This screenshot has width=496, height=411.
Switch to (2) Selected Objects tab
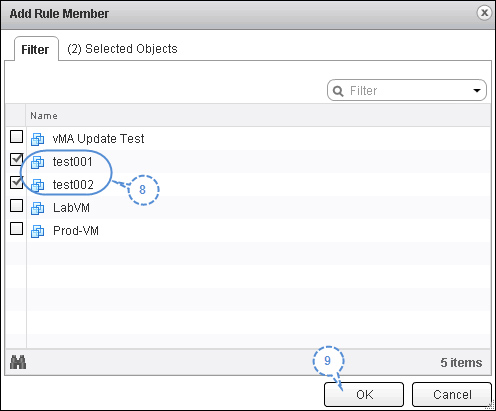point(122,49)
